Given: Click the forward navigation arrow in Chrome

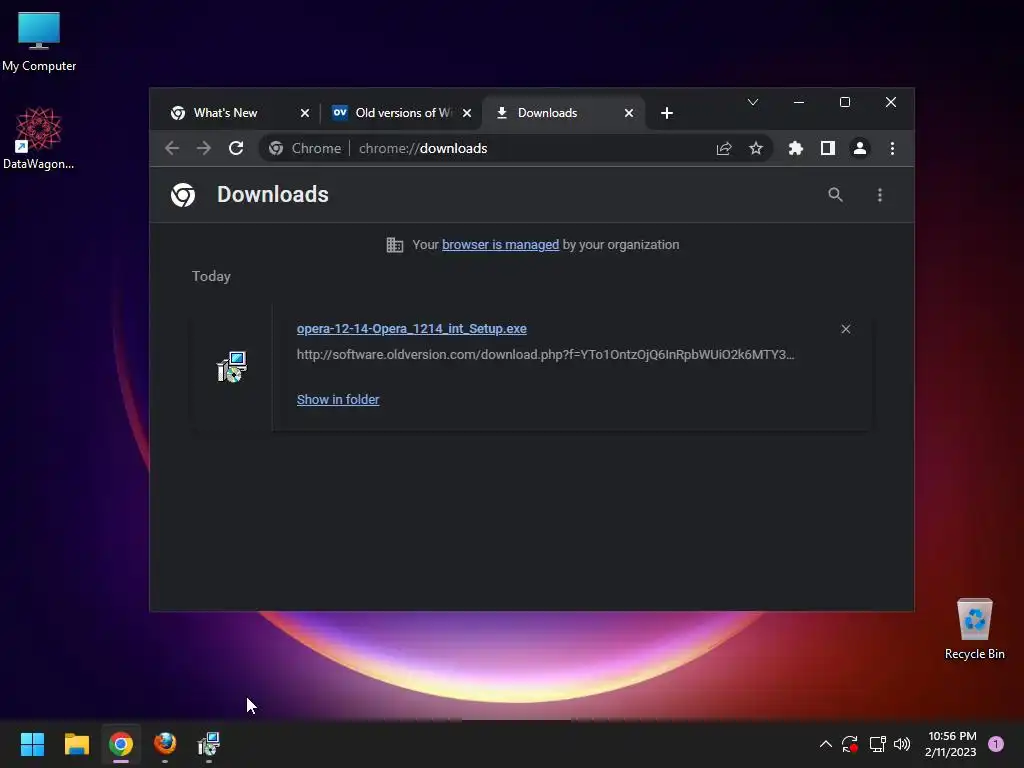Looking at the screenshot, I should pos(204,148).
